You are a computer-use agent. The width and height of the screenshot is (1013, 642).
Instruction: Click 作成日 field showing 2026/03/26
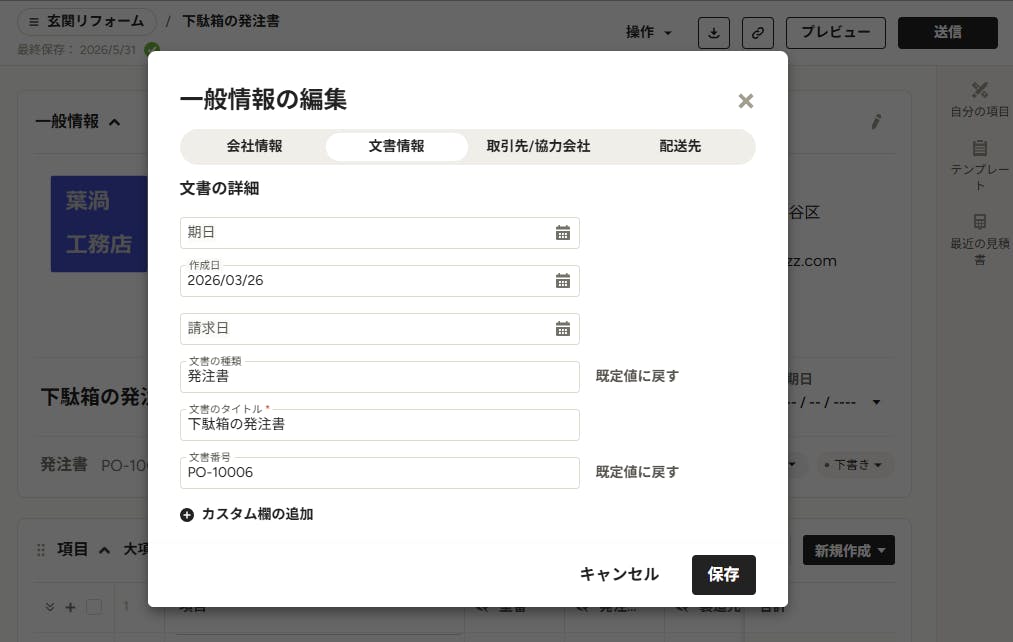(380, 281)
